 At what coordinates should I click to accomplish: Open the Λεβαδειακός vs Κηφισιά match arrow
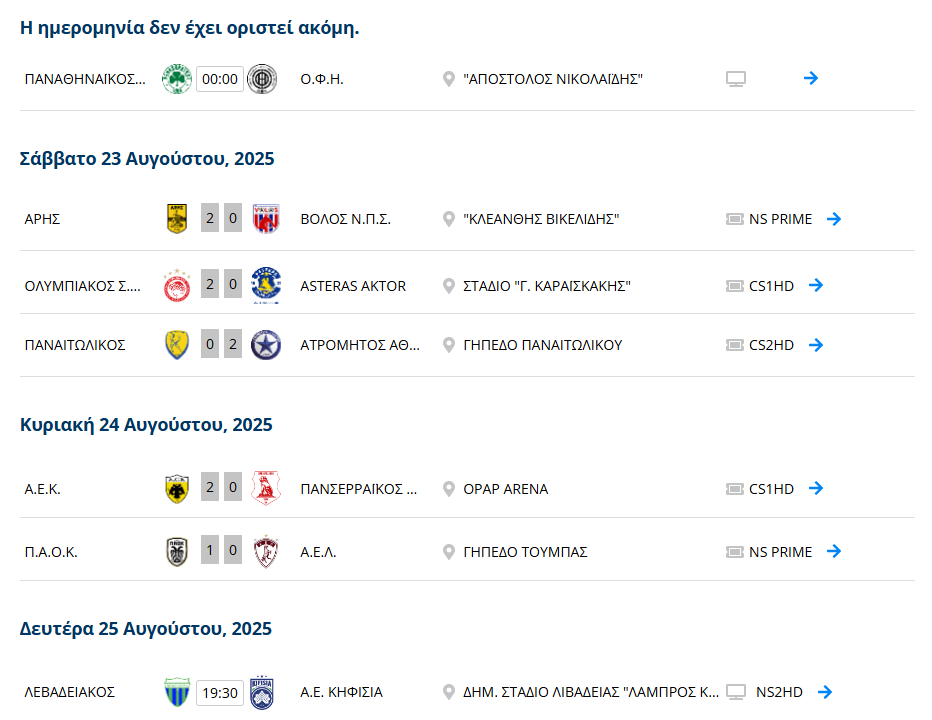pos(825,691)
